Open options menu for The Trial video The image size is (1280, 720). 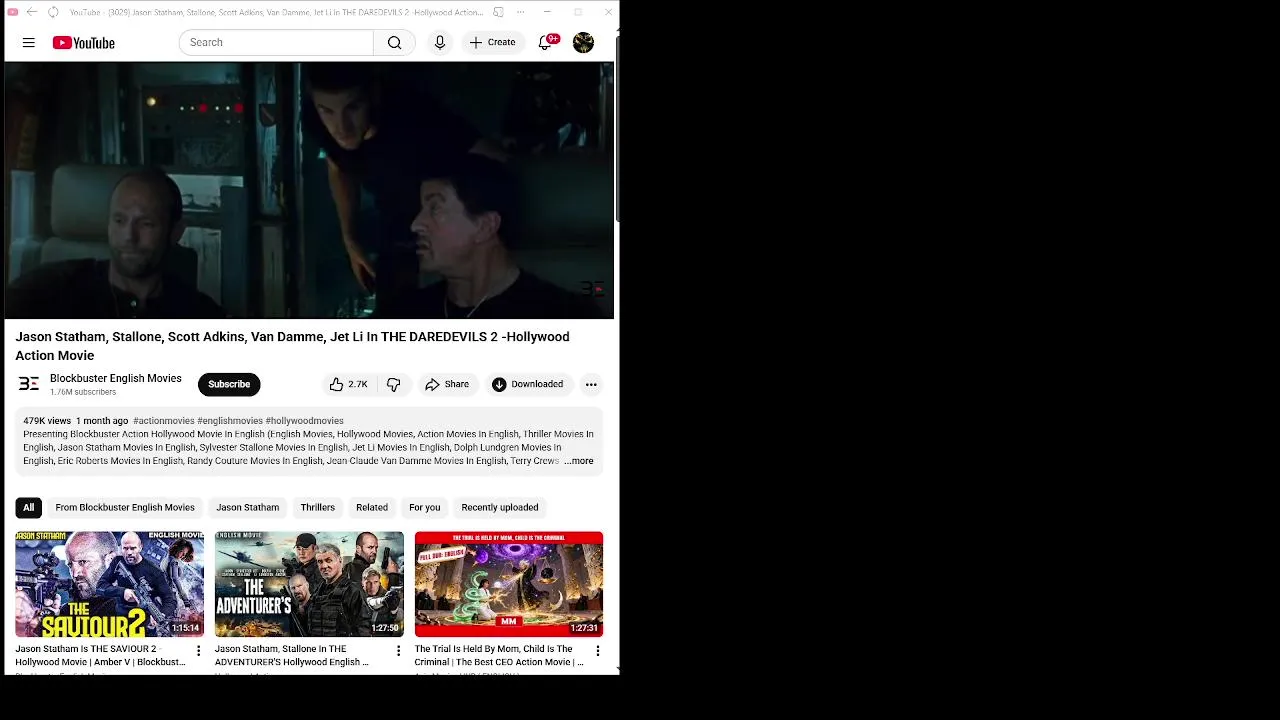pyautogui.click(x=598, y=651)
